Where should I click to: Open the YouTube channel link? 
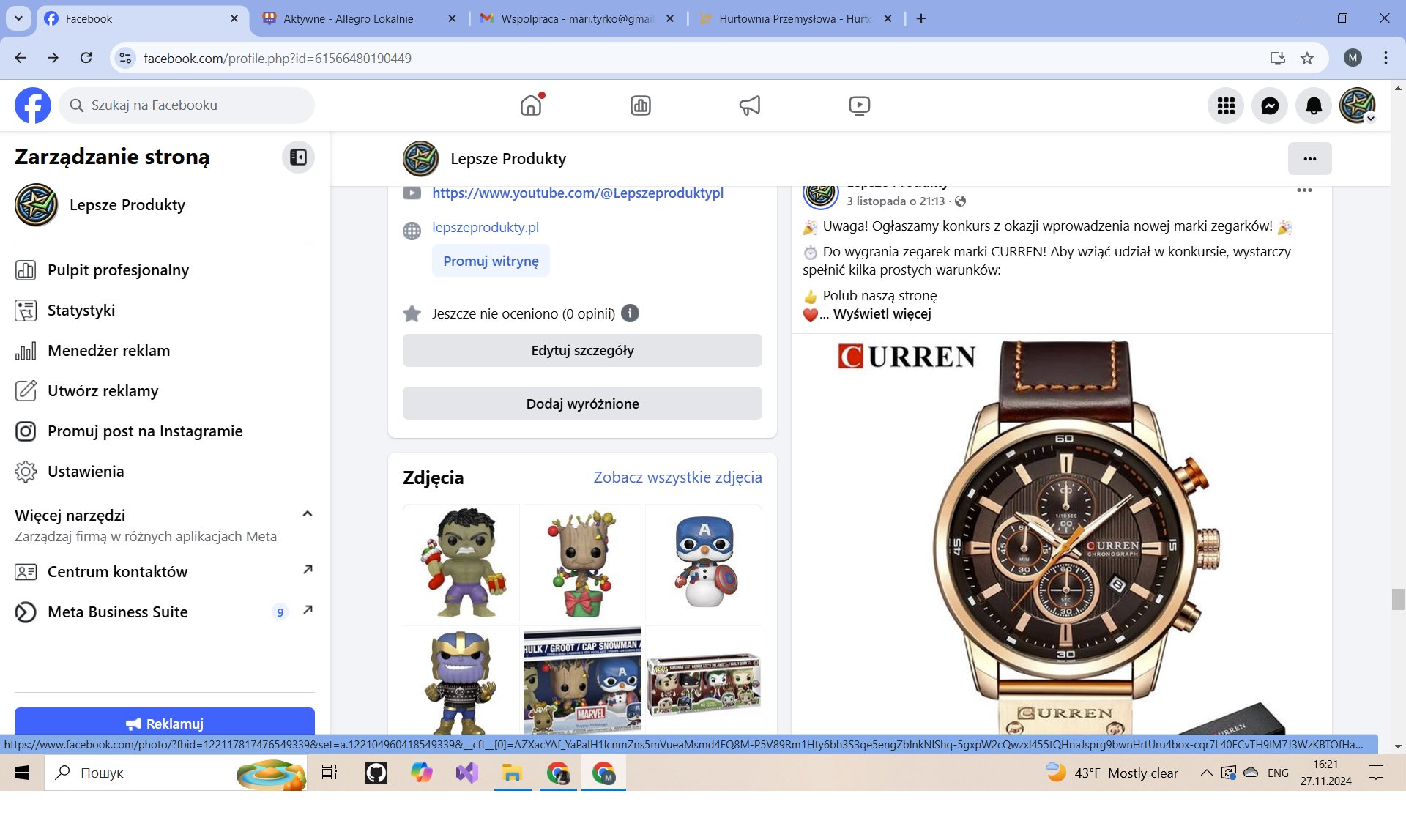pyautogui.click(x=578, y=193)
